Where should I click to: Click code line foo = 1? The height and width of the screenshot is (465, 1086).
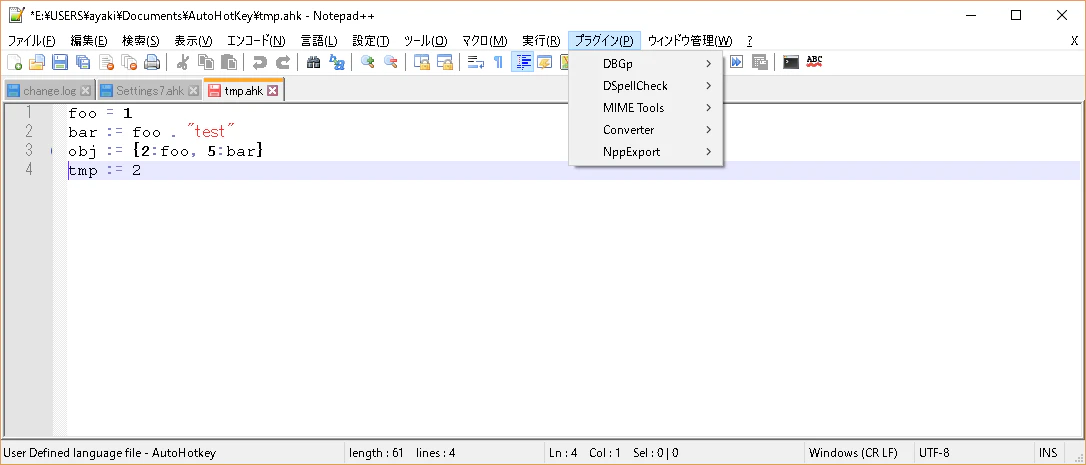pos(100,113)
